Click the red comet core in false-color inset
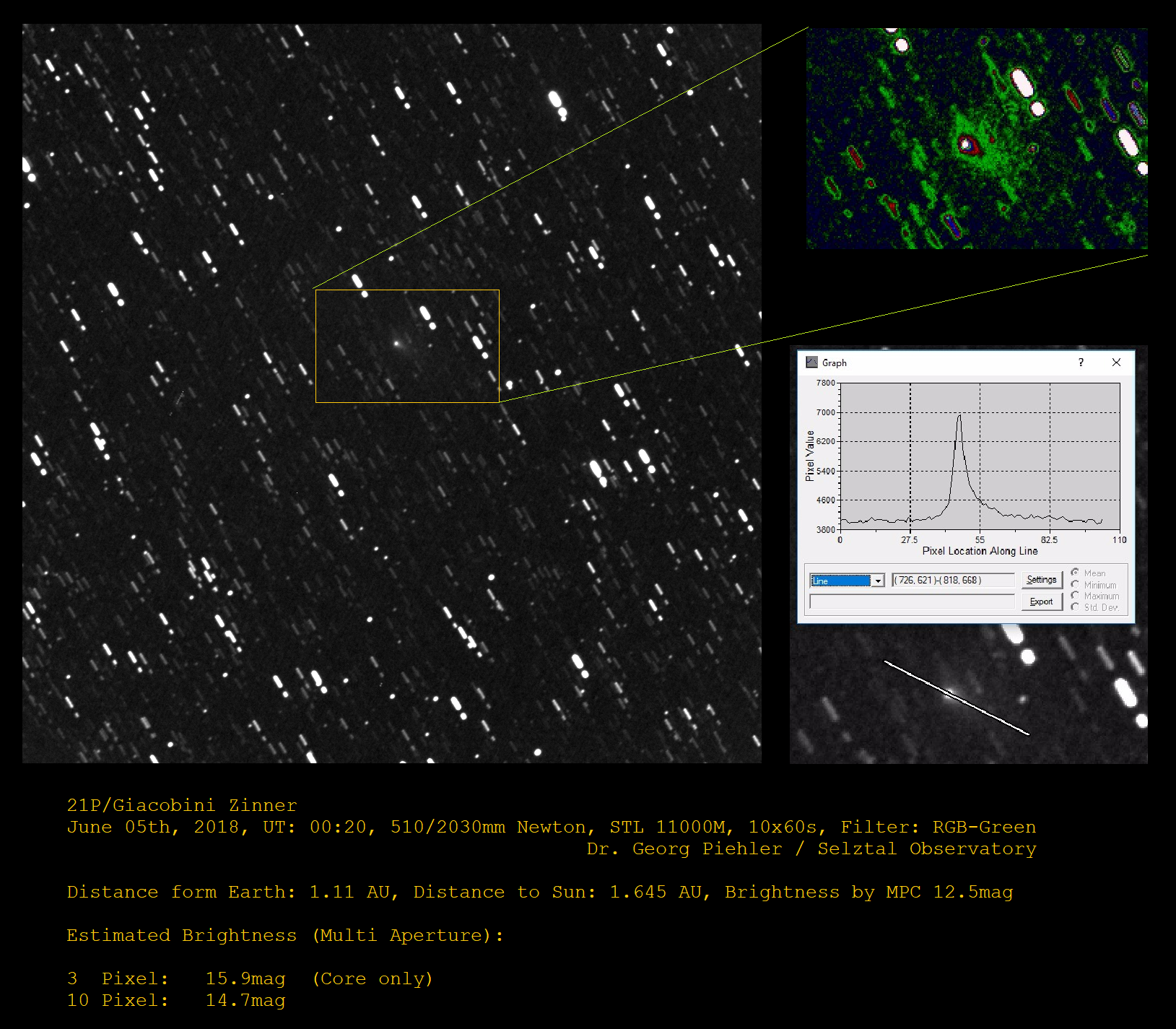1176x1029 pixels. point(967,145)
